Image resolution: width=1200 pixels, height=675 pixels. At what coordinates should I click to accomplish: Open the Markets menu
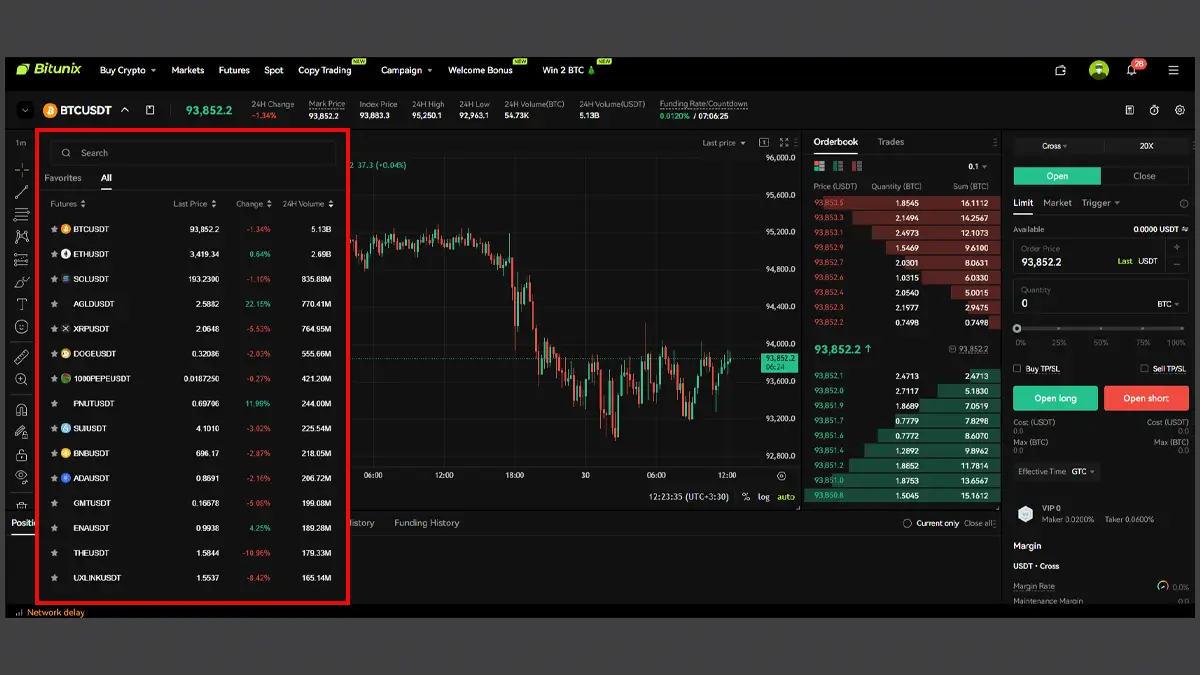[187, 70]
